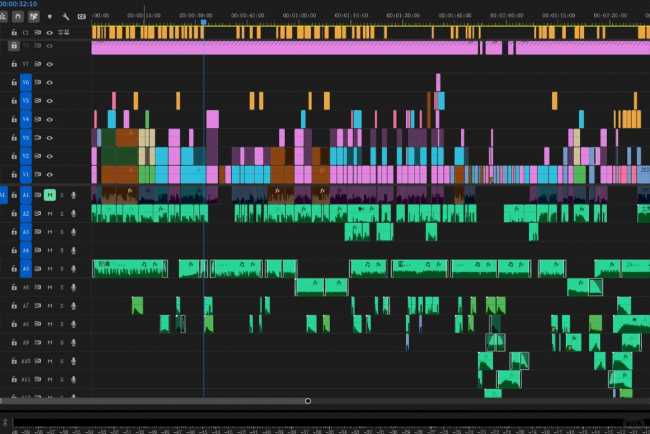Click the A1 source patching indicator
Viewport: 650px width, 434px height.
pyautogui.click(x=4, y=195)
